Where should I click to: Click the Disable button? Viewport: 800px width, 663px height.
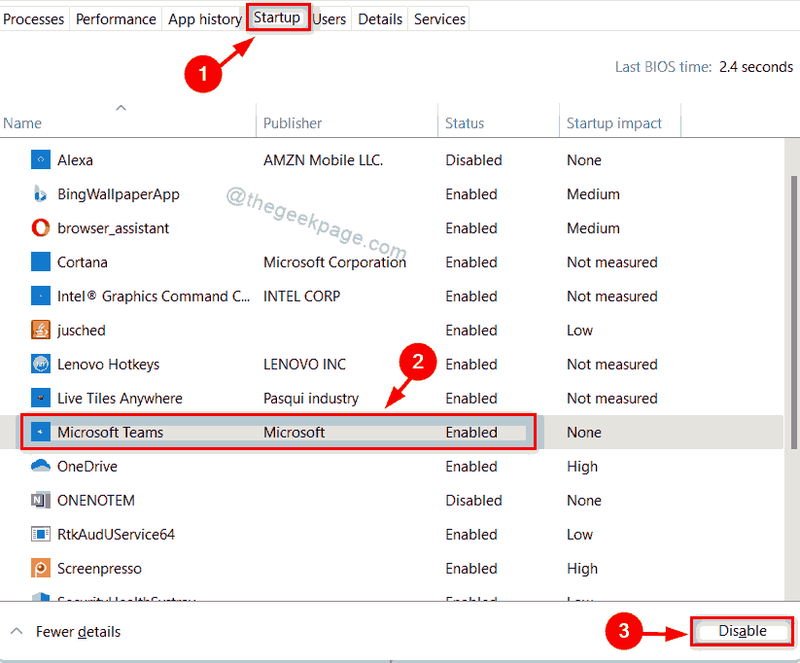pos(742,631)
